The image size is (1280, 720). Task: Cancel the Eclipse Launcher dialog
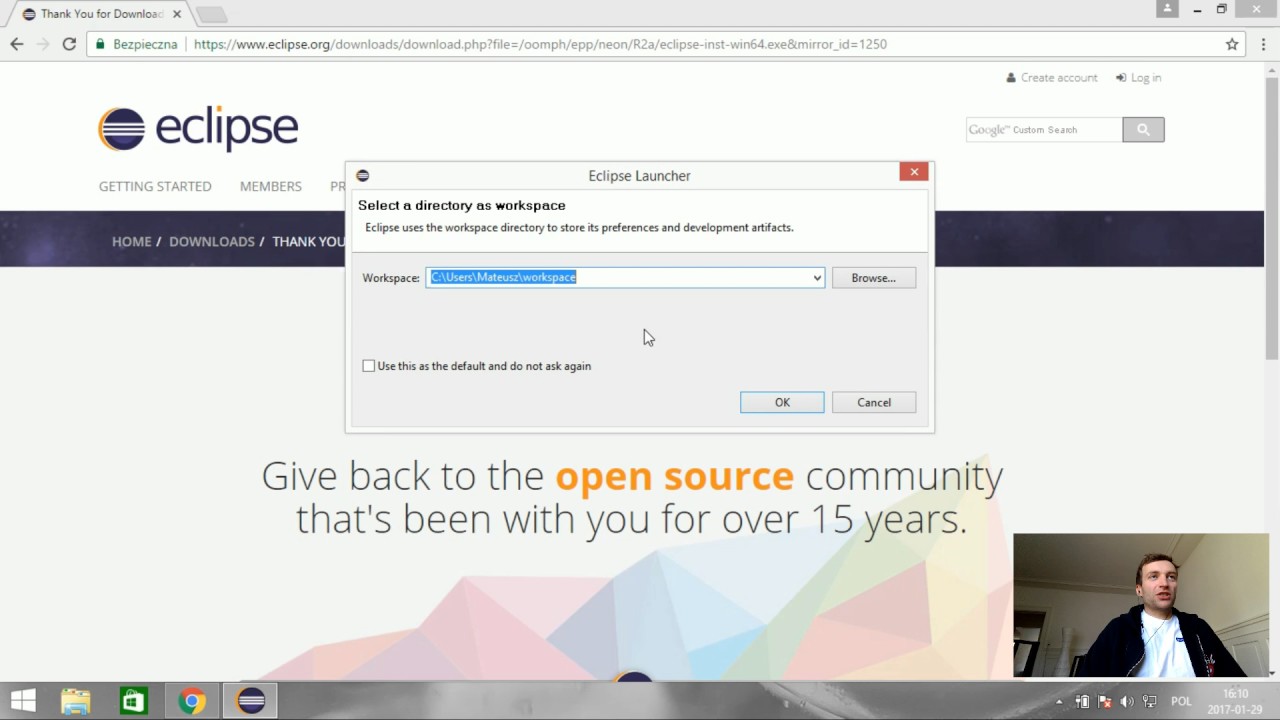874,402
